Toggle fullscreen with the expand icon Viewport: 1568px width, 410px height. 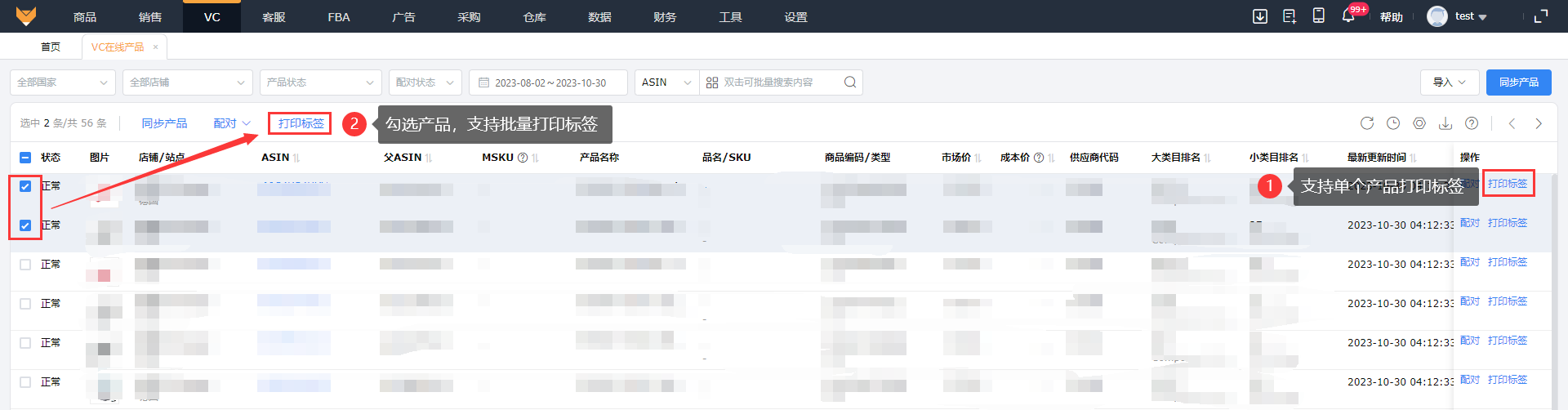pos(1541,16)
